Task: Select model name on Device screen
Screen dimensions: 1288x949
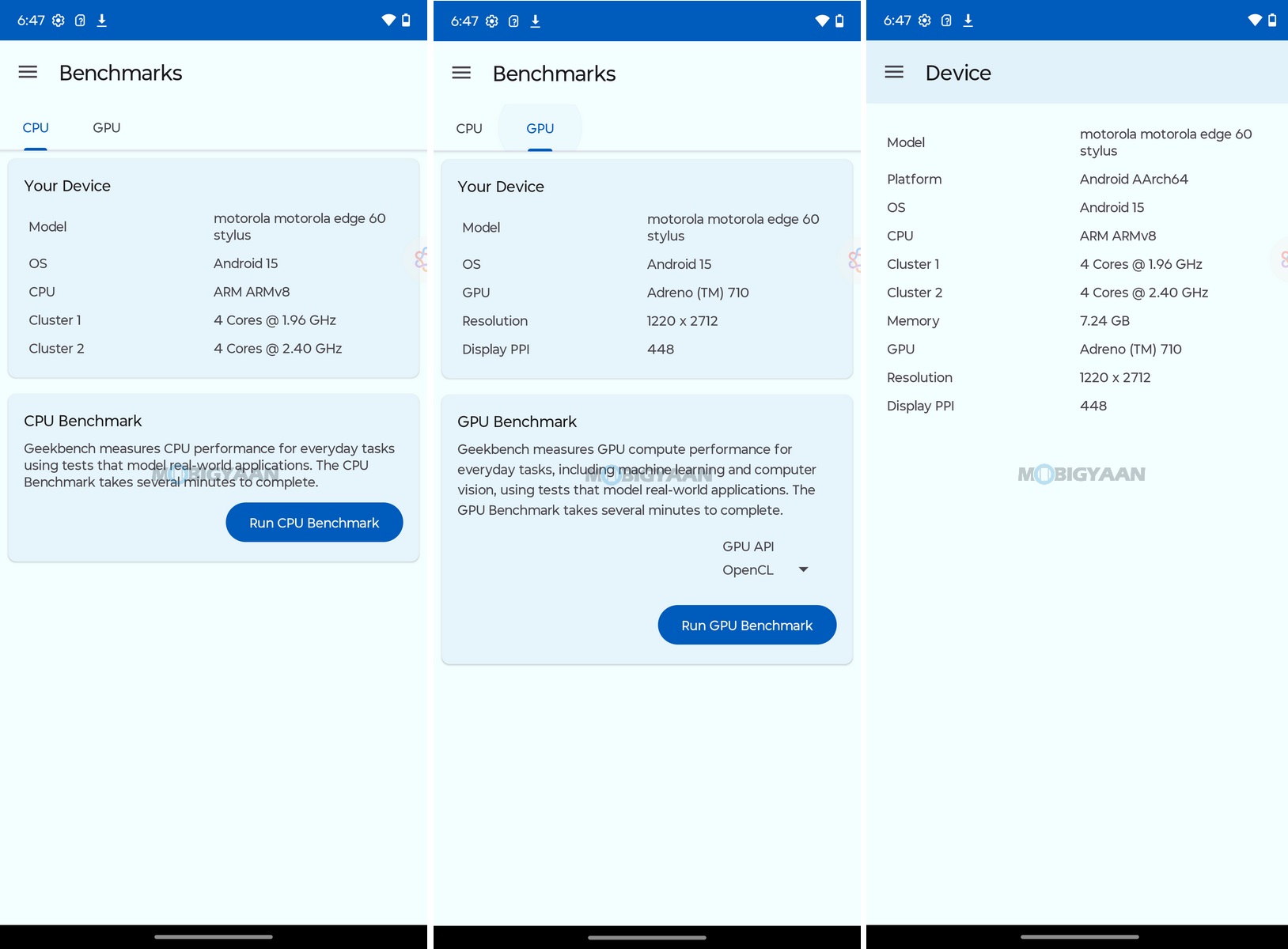Action: [x=1166, y=142]
